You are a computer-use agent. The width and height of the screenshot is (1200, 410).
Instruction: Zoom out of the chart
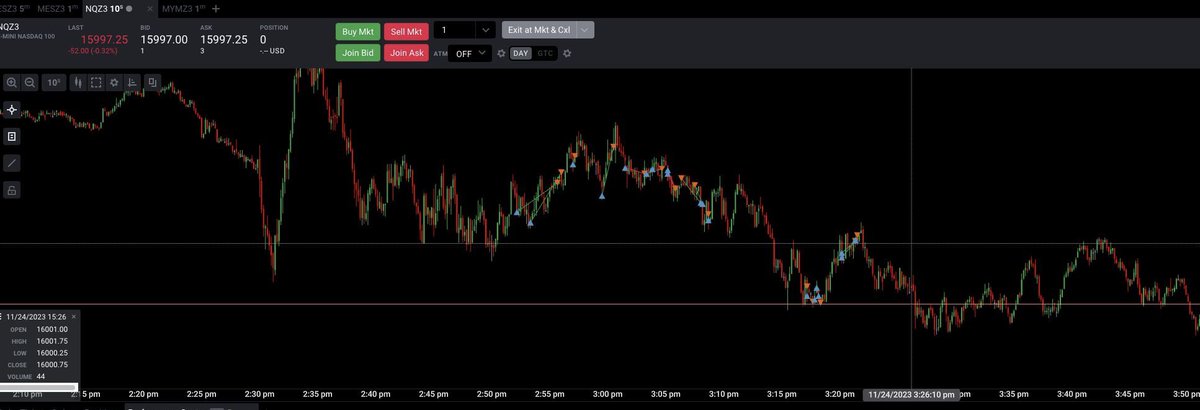pyautogui.click(x=30, y=82)
